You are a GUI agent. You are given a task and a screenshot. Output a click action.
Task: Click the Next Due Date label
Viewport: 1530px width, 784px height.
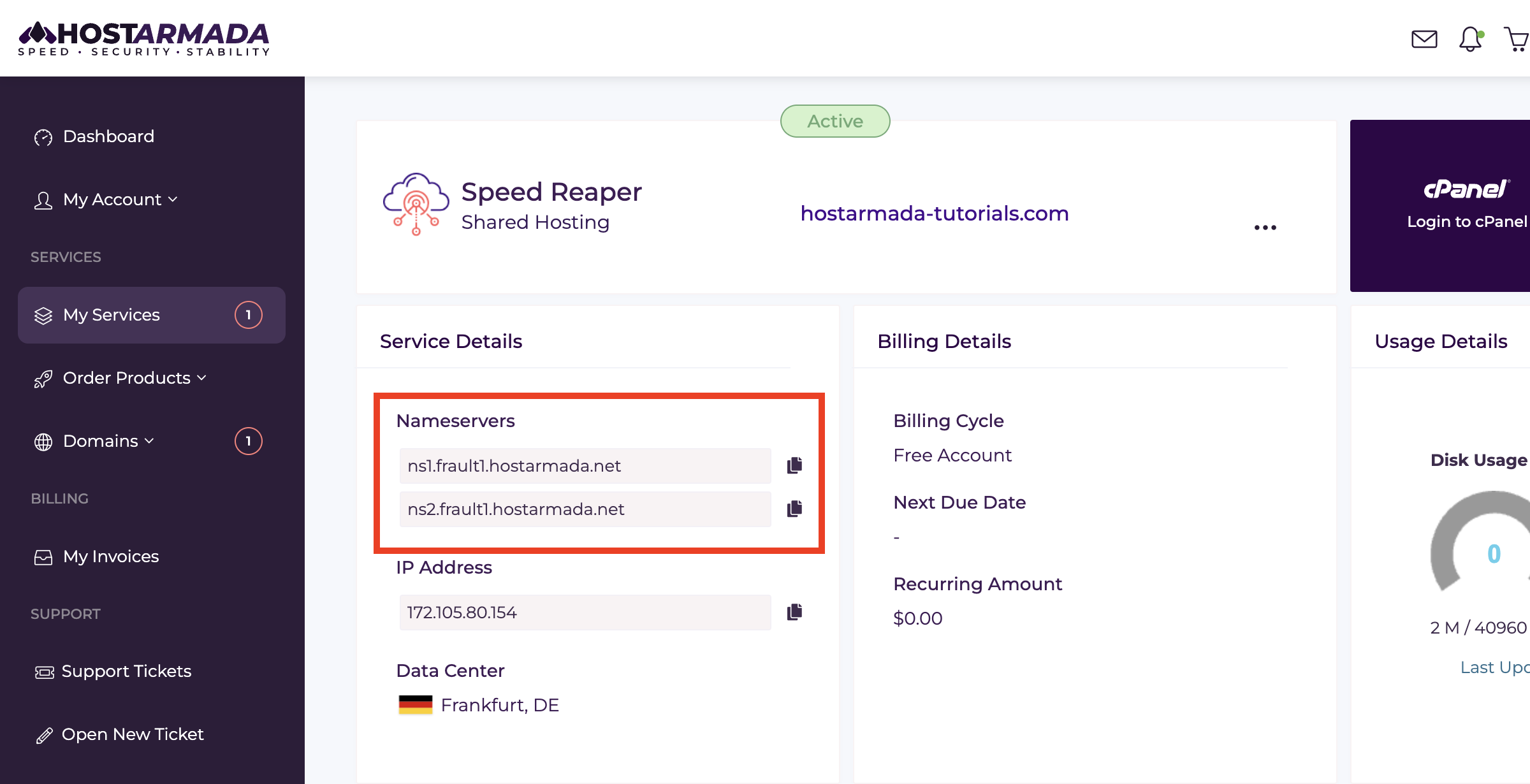[x=959, y=502]
